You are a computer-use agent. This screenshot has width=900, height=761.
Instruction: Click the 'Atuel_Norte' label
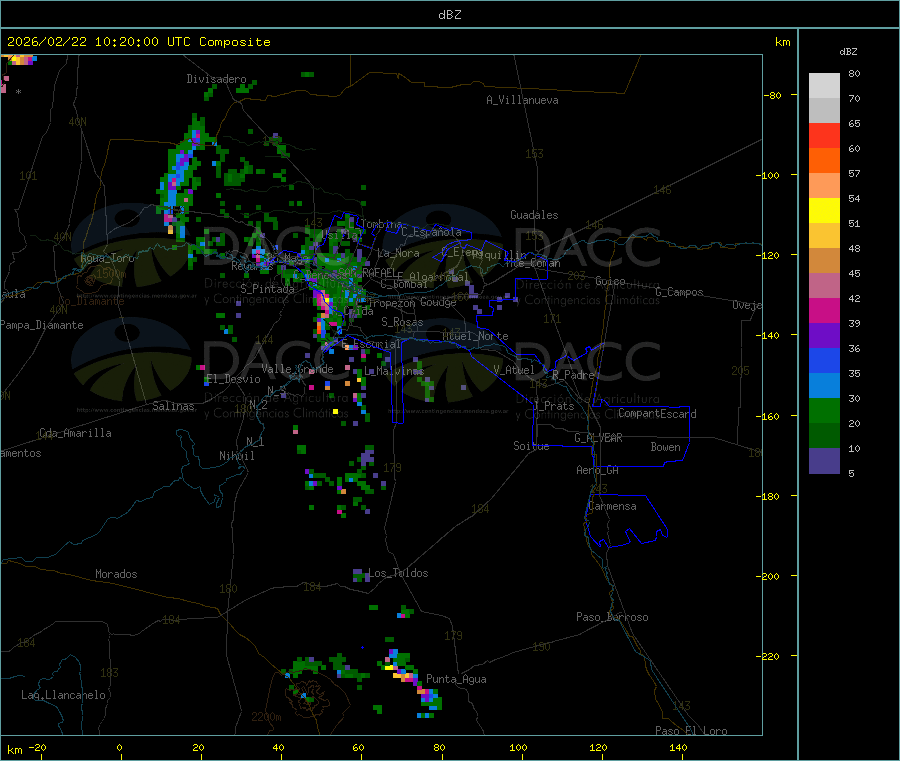(475, 336)
